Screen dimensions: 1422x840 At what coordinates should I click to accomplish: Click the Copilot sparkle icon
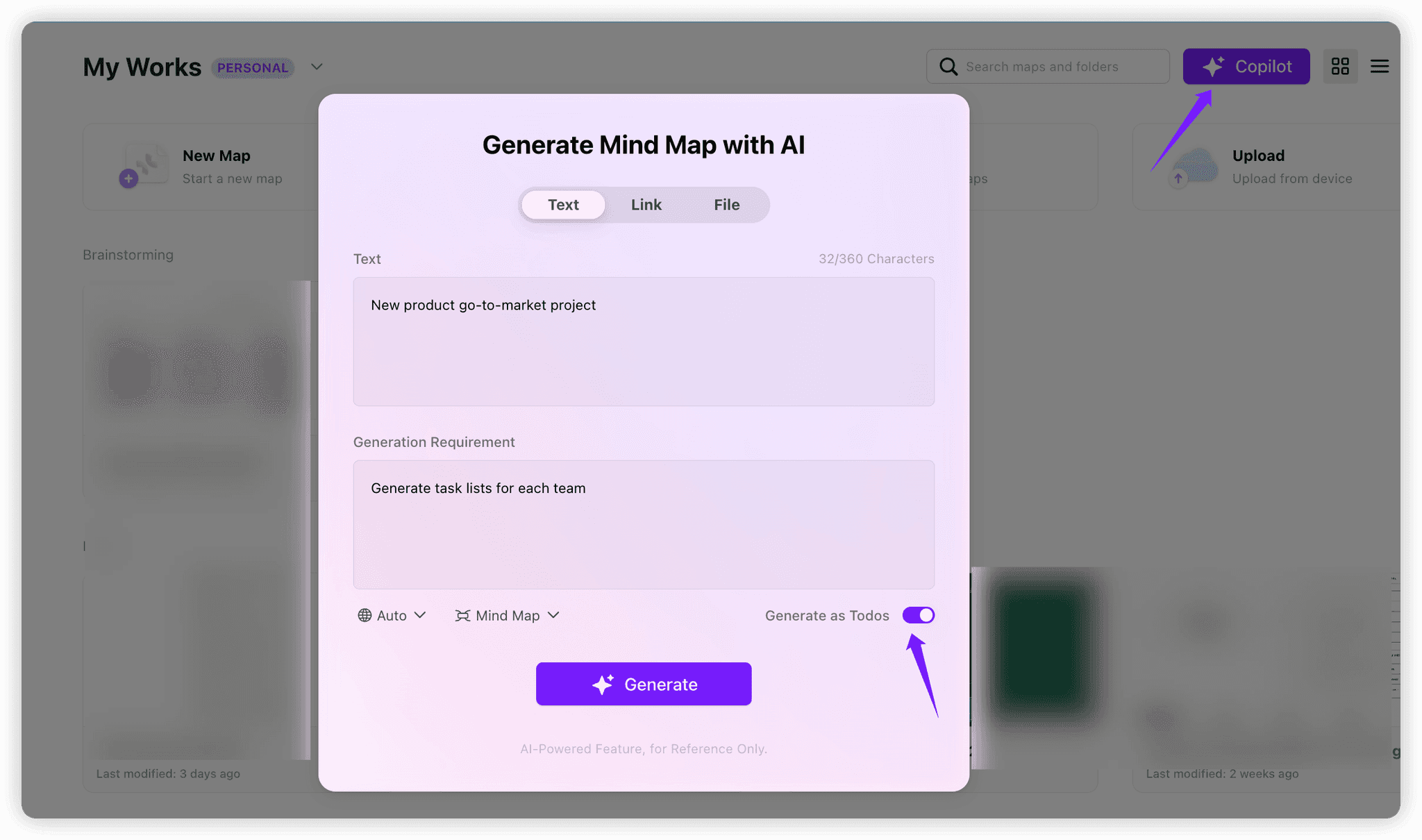tap(1214, 66)
